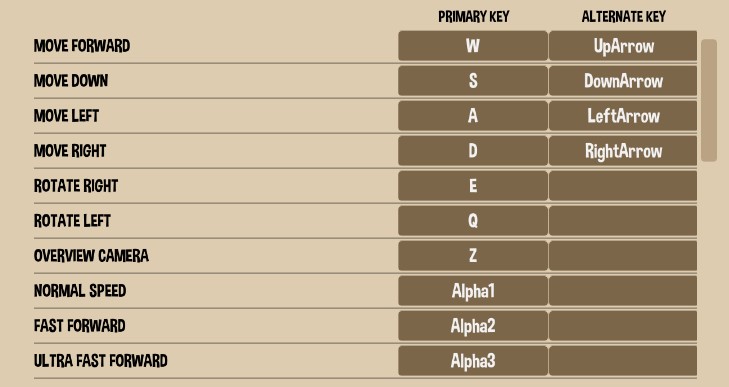
Task: Click the S key for Move Down
Action: click(473, 80)
